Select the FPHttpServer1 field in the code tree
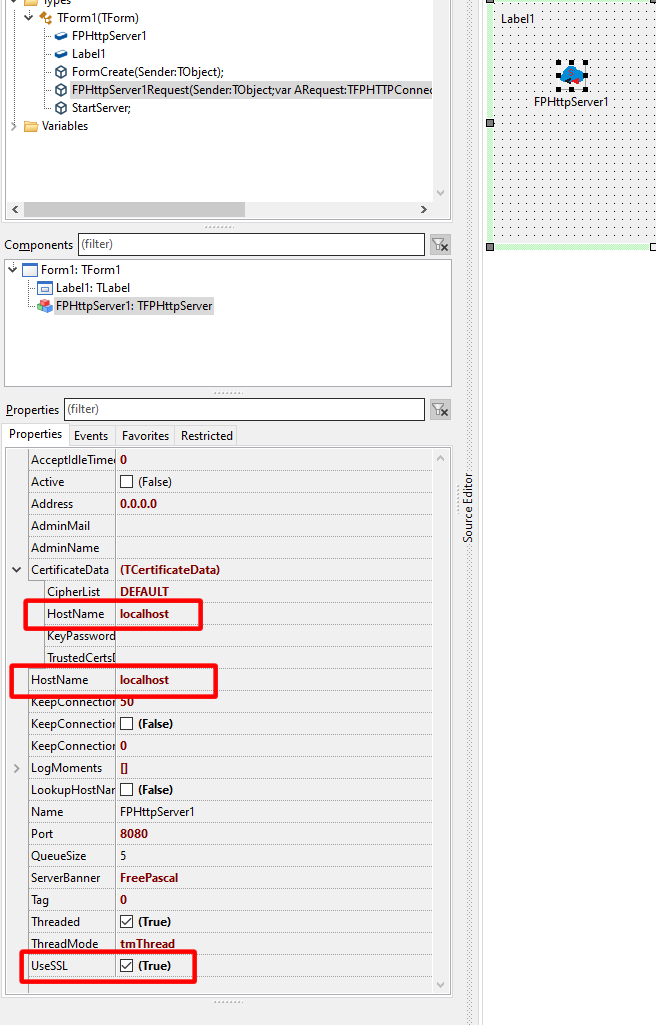 pos(108,36)
